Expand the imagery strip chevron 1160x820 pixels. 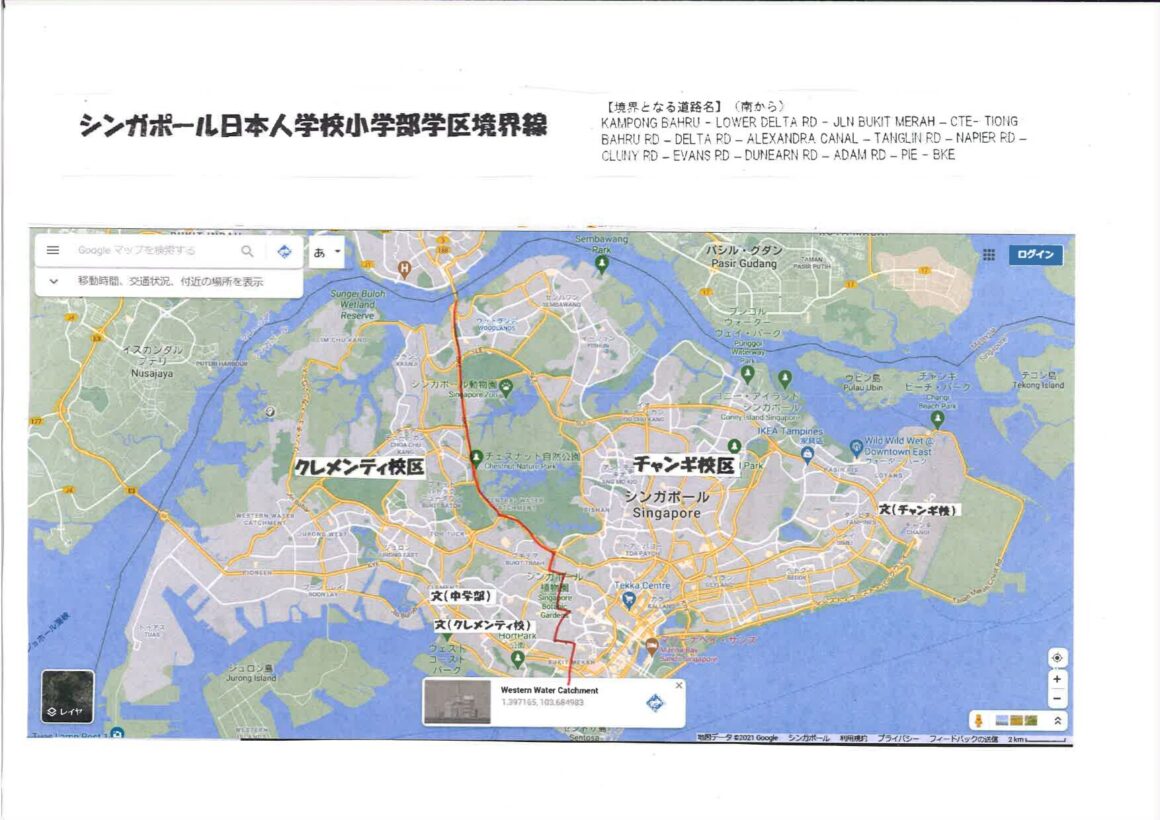(1057, 720)
